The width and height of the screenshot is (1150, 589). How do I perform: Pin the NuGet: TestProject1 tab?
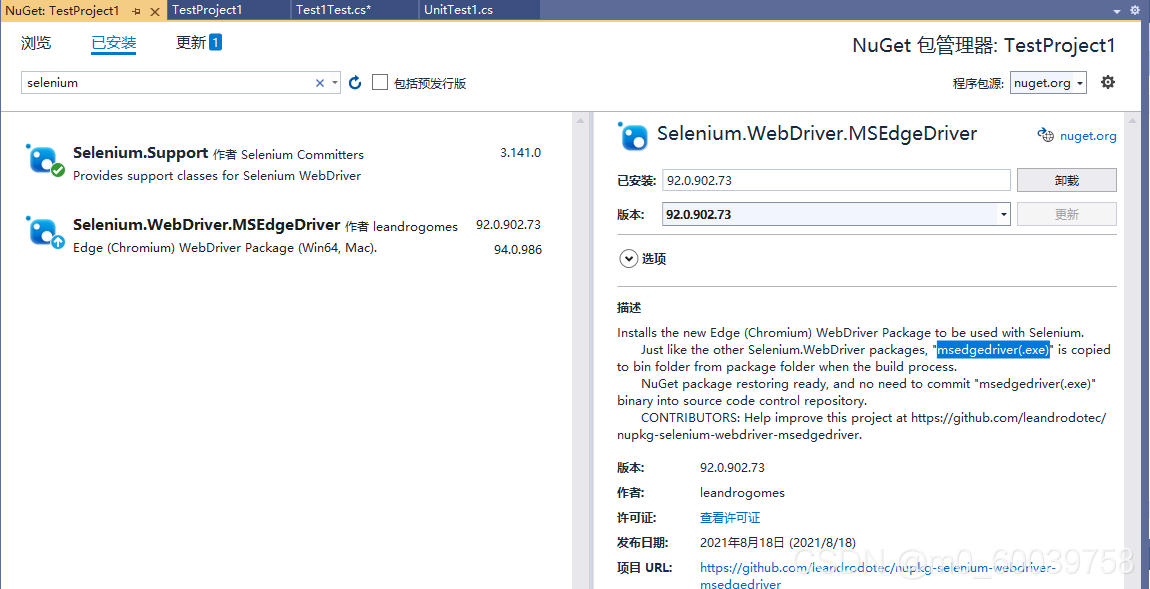[137, 12]
